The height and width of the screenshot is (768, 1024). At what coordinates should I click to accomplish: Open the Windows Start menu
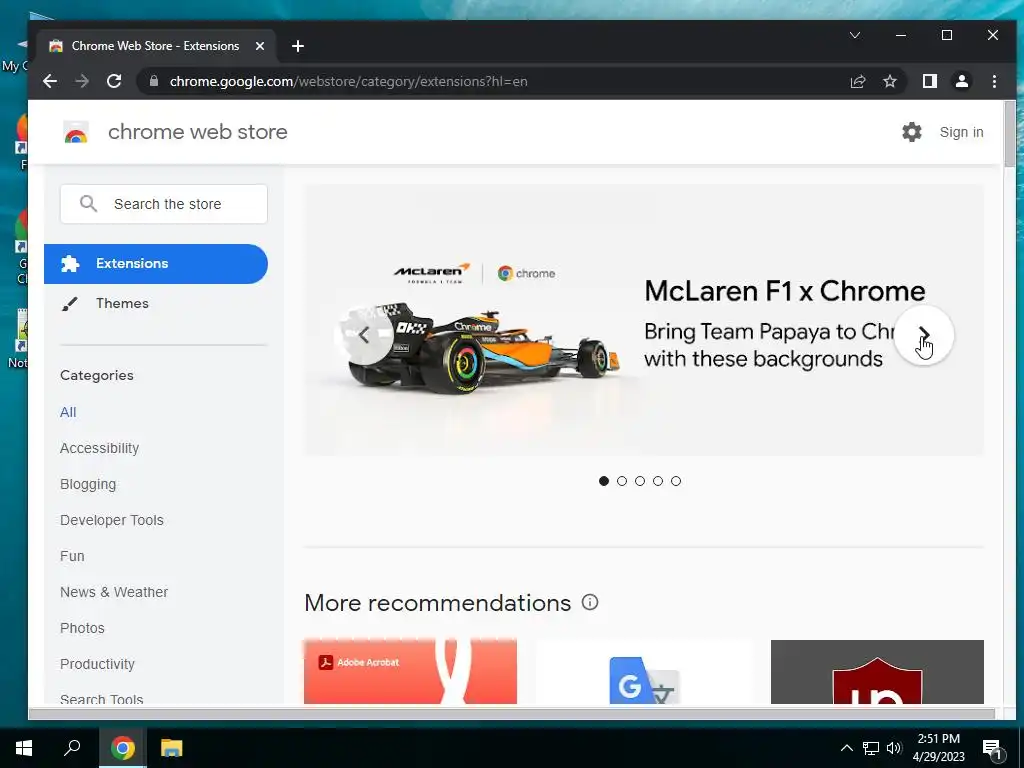24,748
